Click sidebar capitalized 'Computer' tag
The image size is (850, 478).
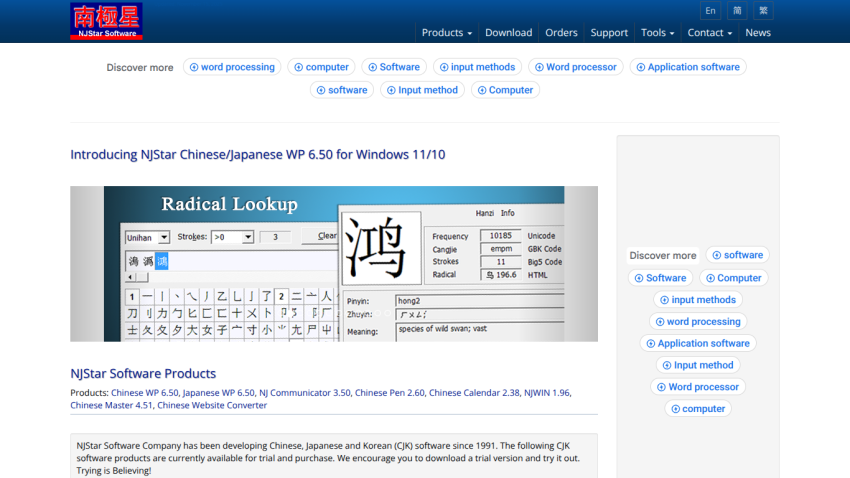coord(733,278)
